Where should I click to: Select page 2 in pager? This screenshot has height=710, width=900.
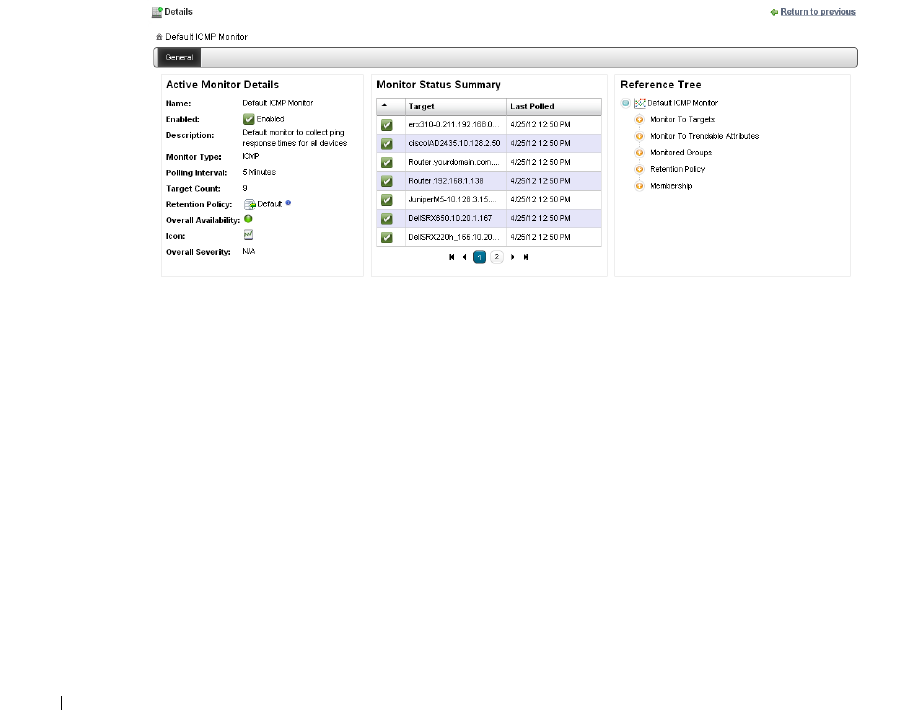(496, 257)
